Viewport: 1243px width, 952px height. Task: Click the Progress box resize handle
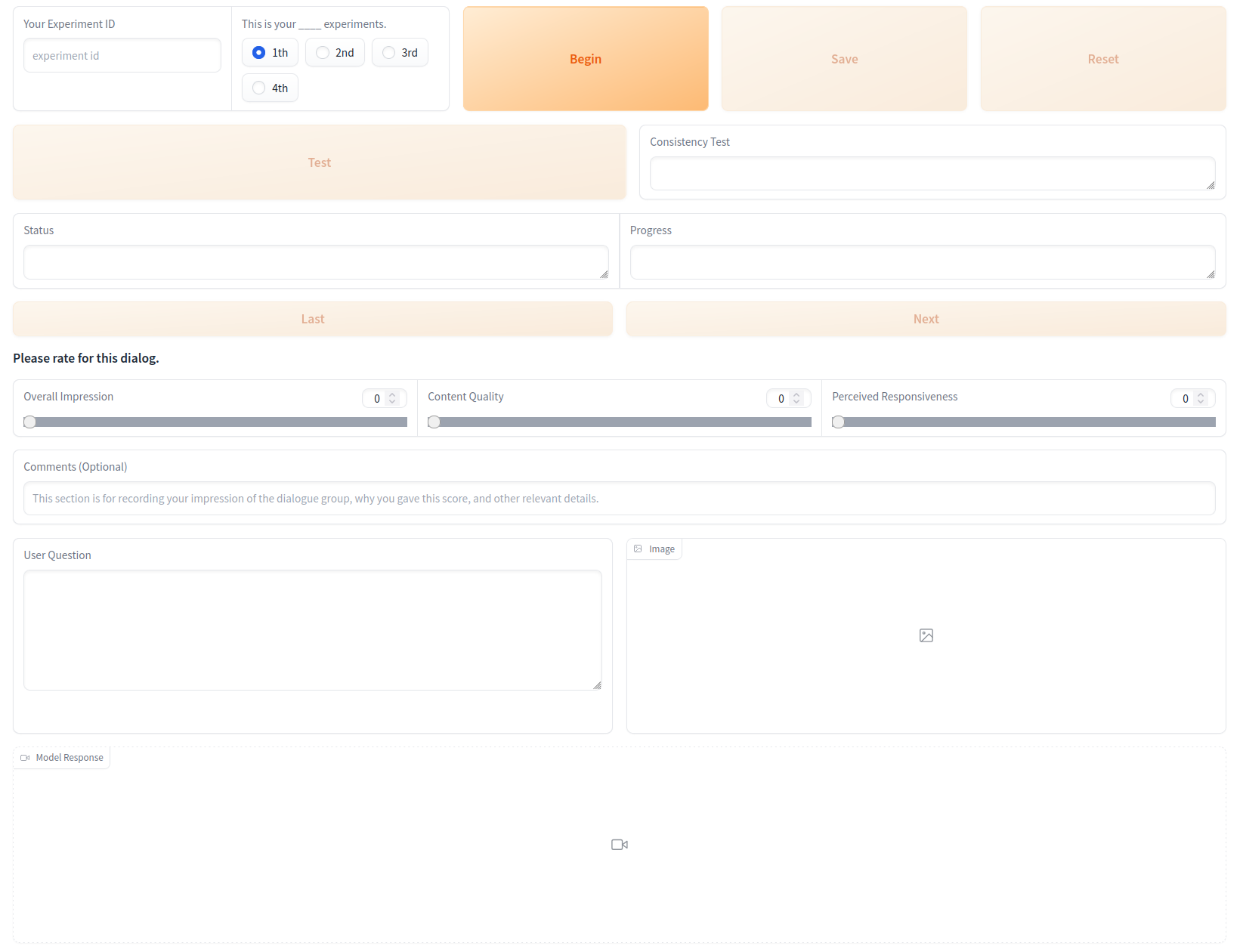click(1211, 274)
